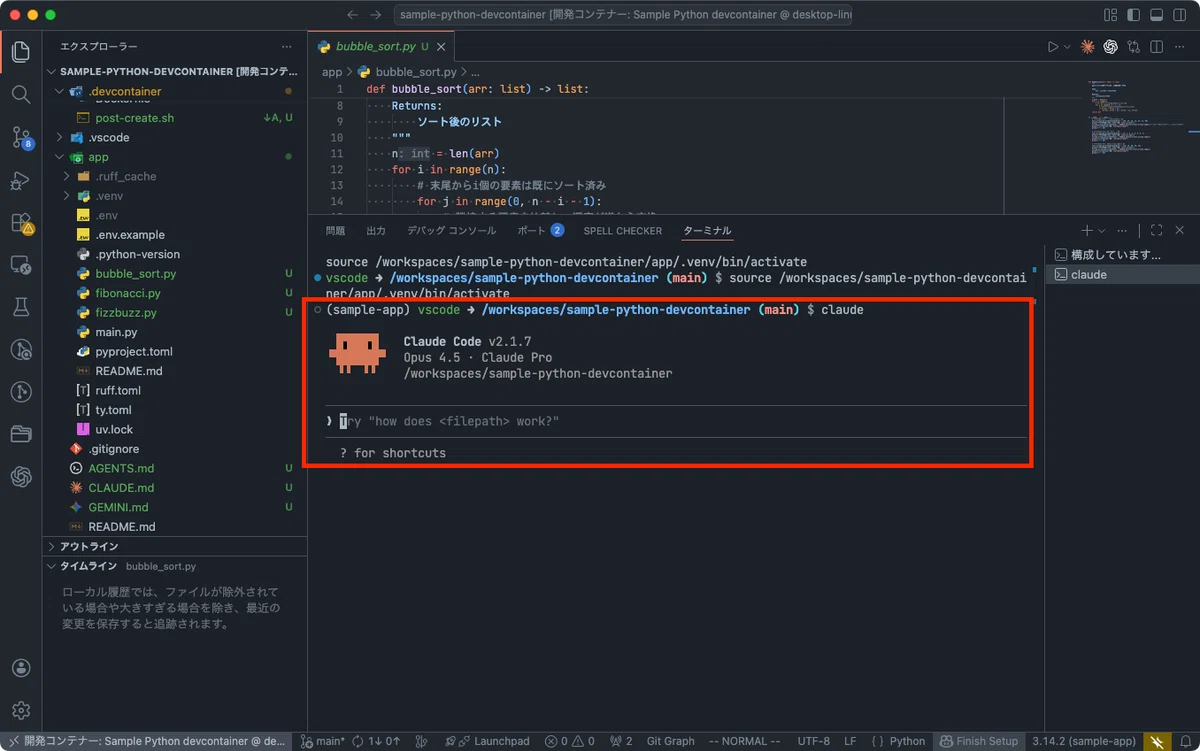Open the Testing flask view

click(x=21, y=308)
